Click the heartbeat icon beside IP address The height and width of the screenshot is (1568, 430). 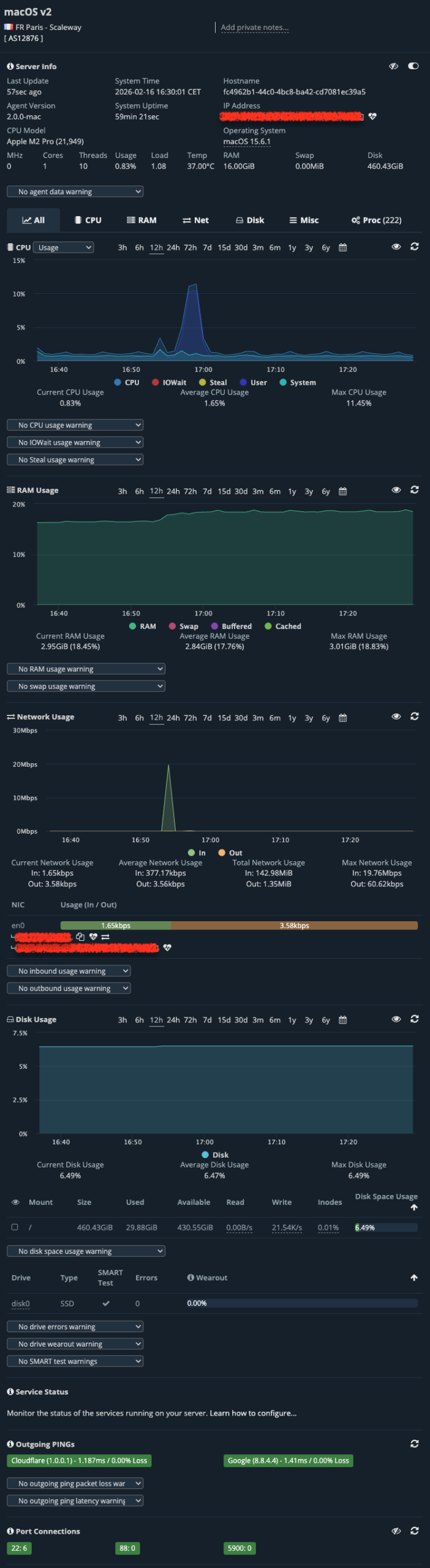[x=372, y=116]
